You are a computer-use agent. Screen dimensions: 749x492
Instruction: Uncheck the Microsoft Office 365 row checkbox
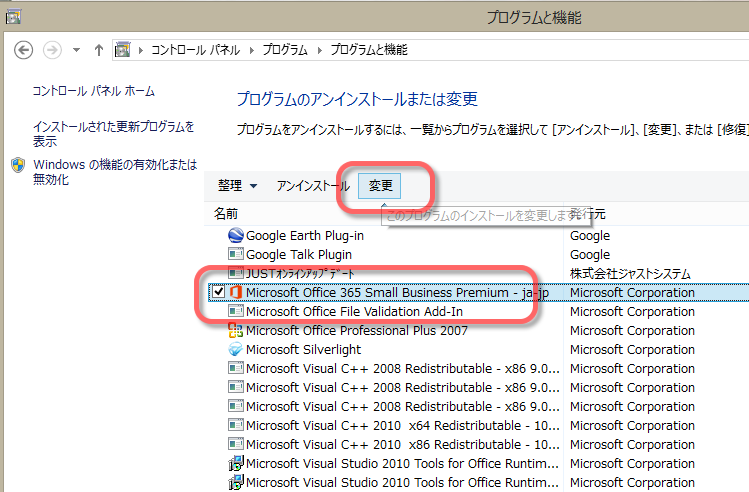tap(218, 291)
